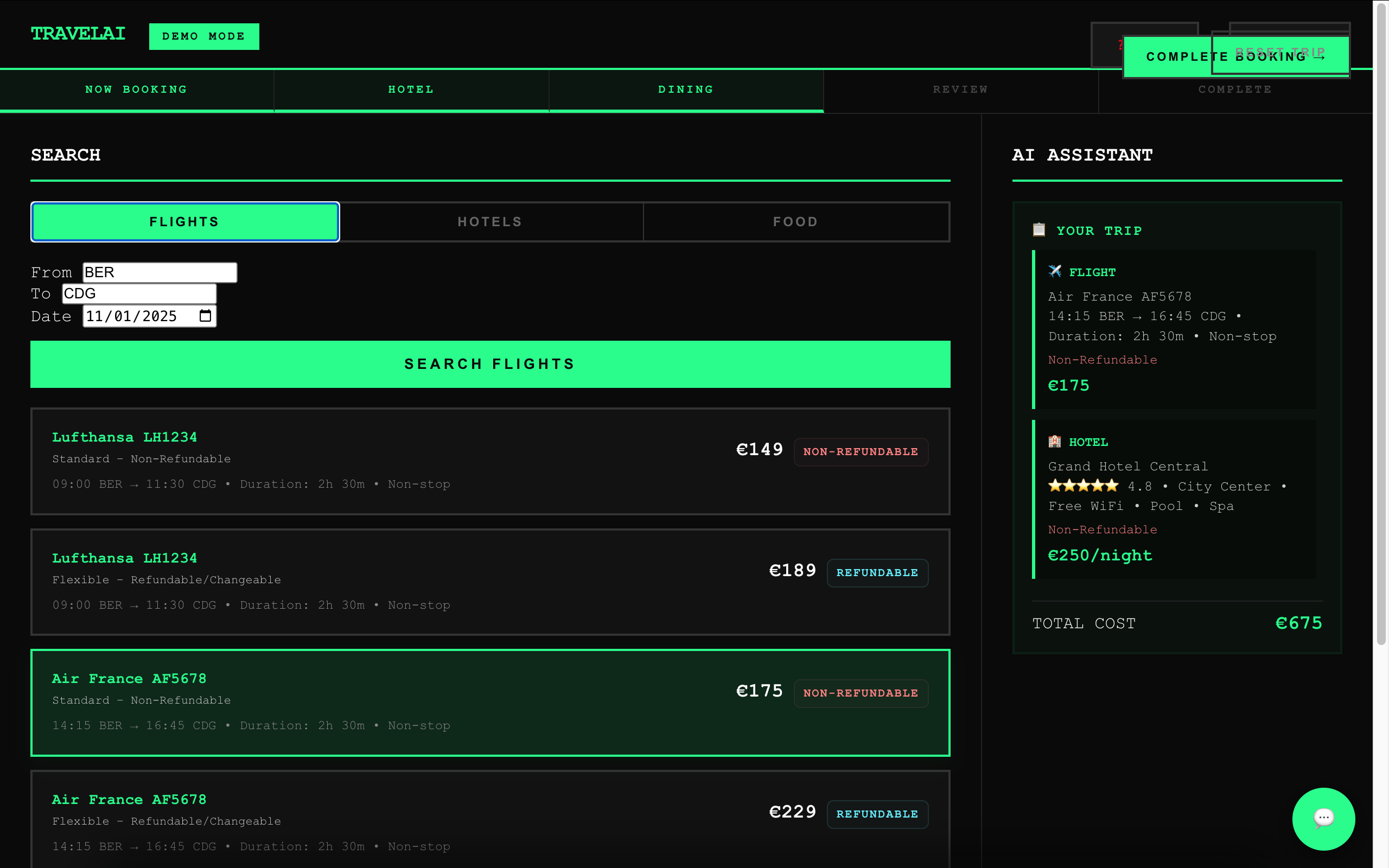This screenshot has width=1389, height=868.
Task: Go to the HOTEL booking step
Action: coord(411,90)
